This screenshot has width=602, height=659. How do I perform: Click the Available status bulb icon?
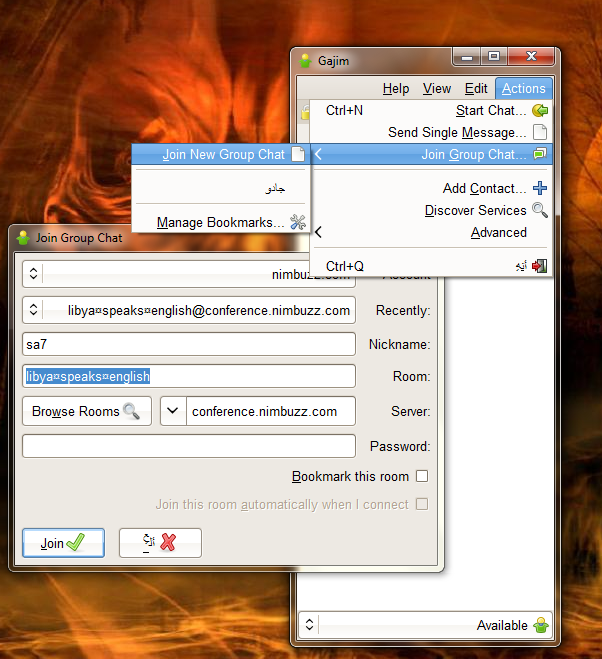[x=541, y=625]
